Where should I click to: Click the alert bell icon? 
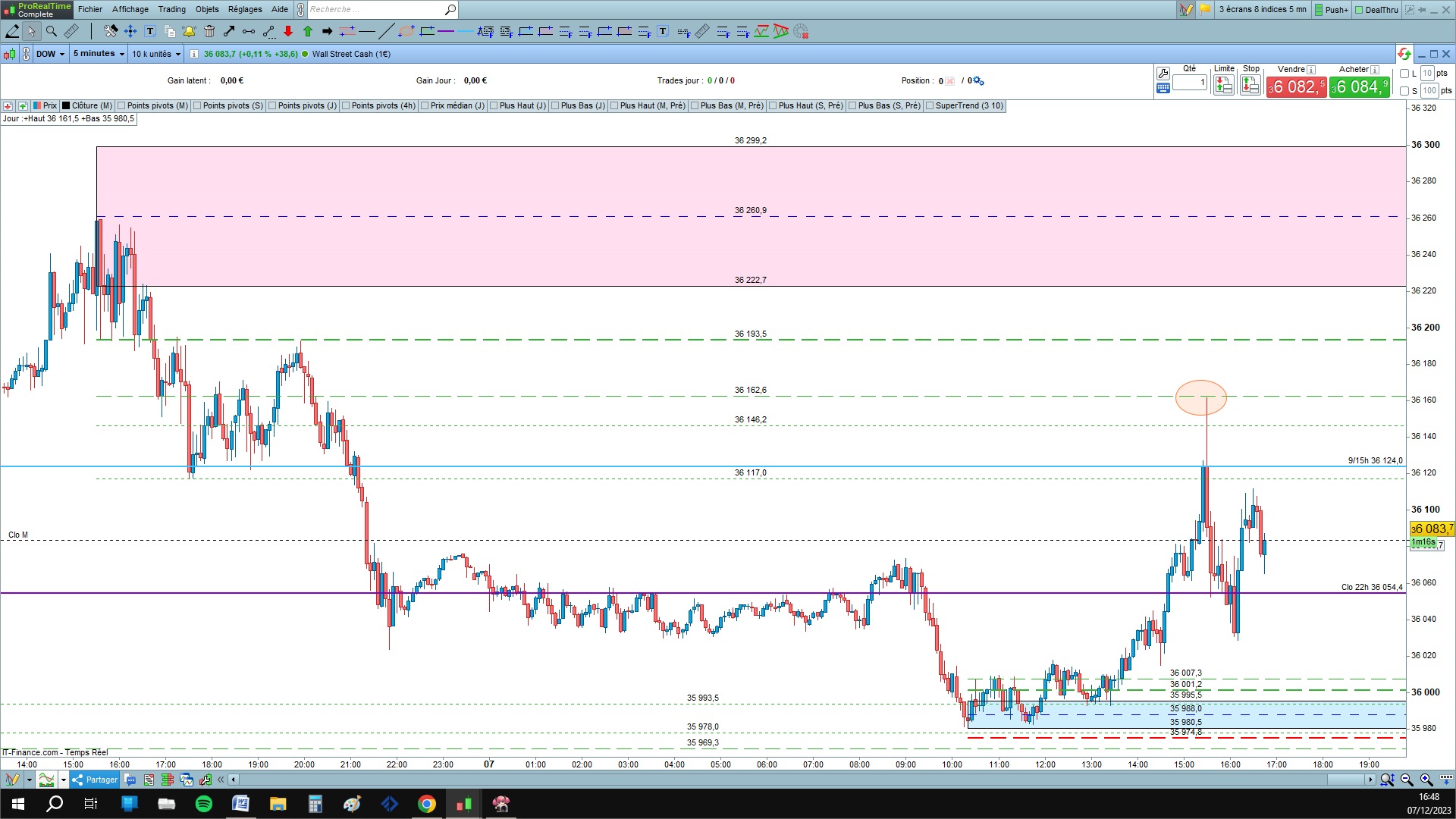tap(189, 31)
